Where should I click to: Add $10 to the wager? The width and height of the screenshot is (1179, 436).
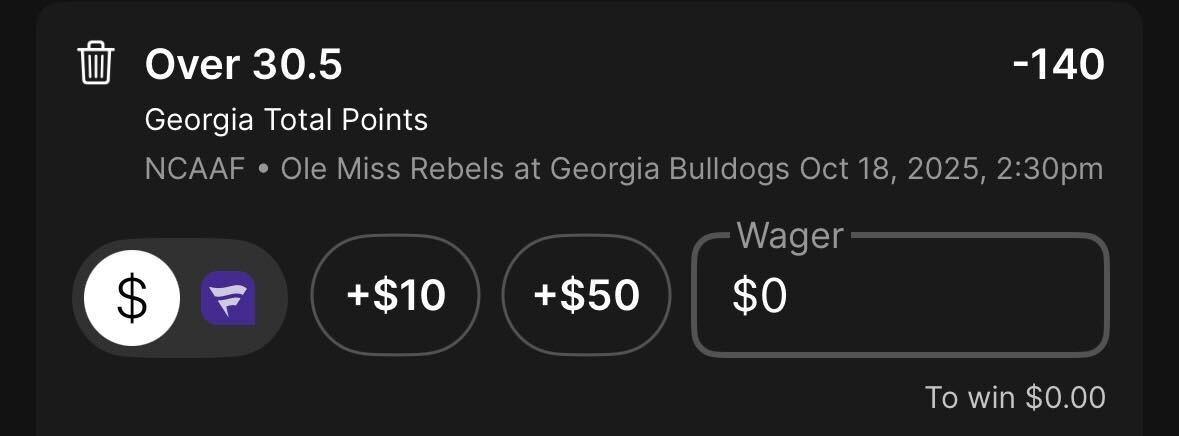[x=395, y=296]
